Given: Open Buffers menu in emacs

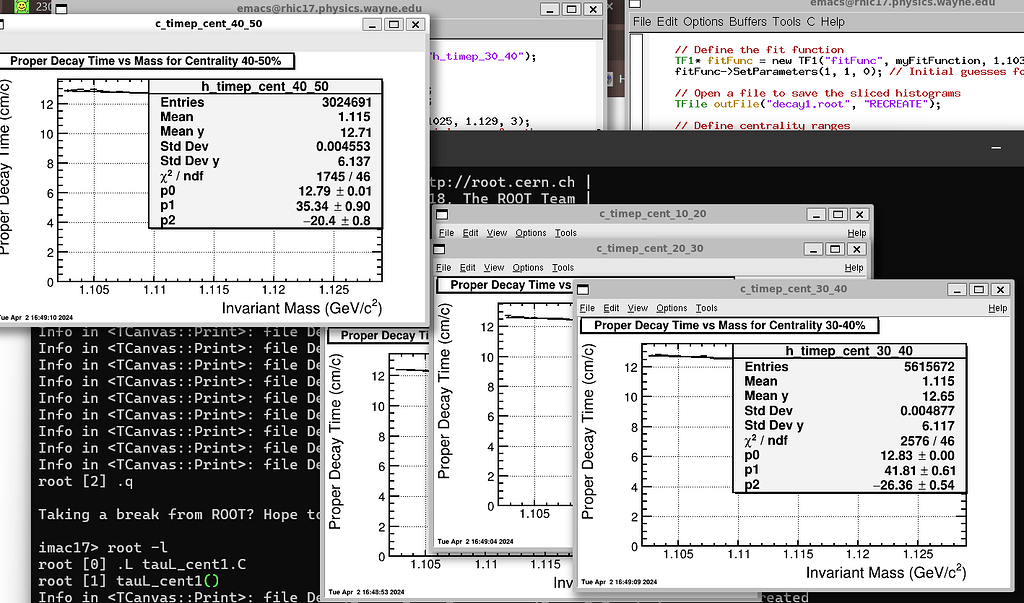Looking at the screenshot, I should (749, 21).
